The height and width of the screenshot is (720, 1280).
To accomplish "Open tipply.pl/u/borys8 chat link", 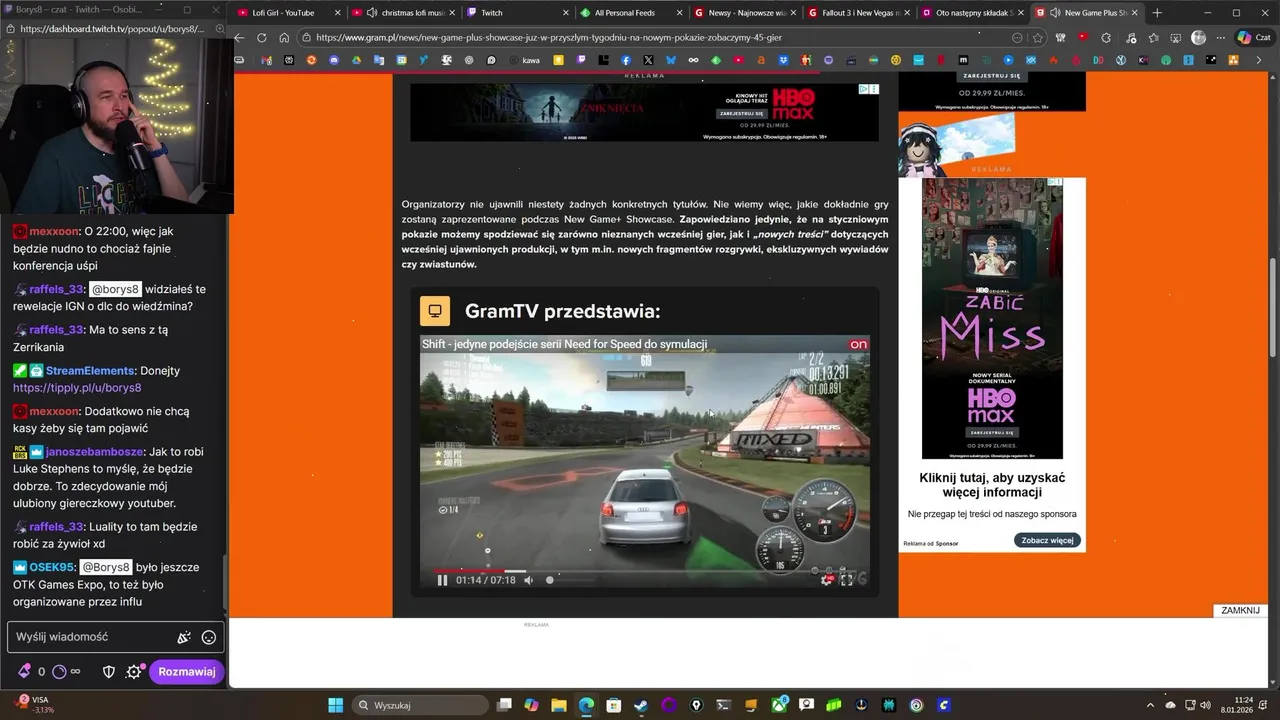I will click(x=77, y=388).
